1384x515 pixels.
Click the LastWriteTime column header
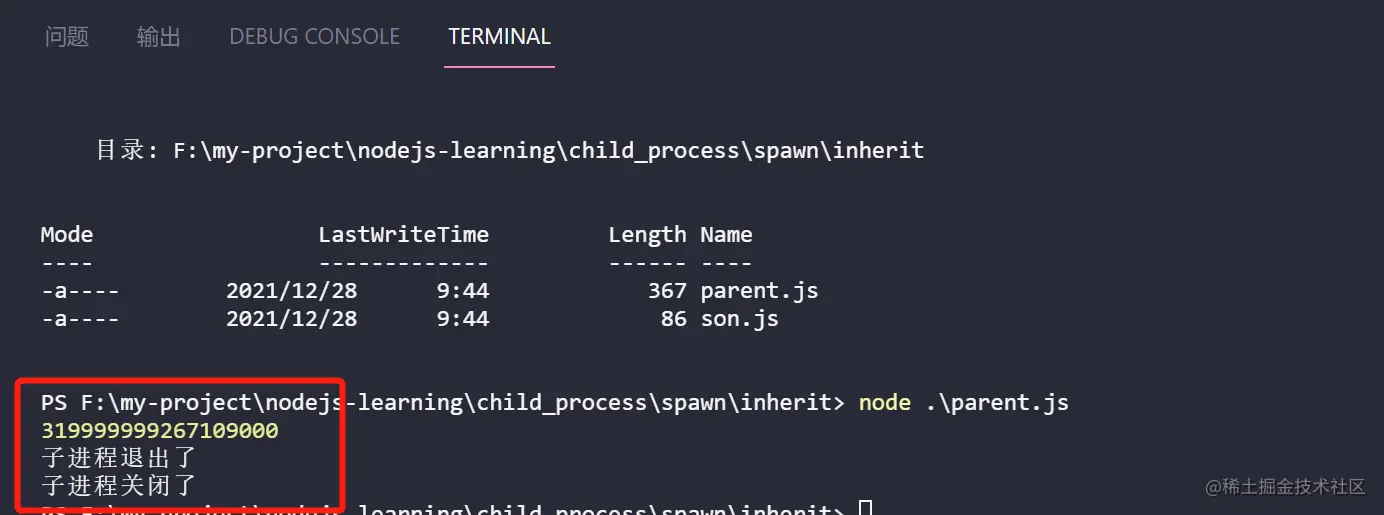pyautogui.click(x=404, y=235)
